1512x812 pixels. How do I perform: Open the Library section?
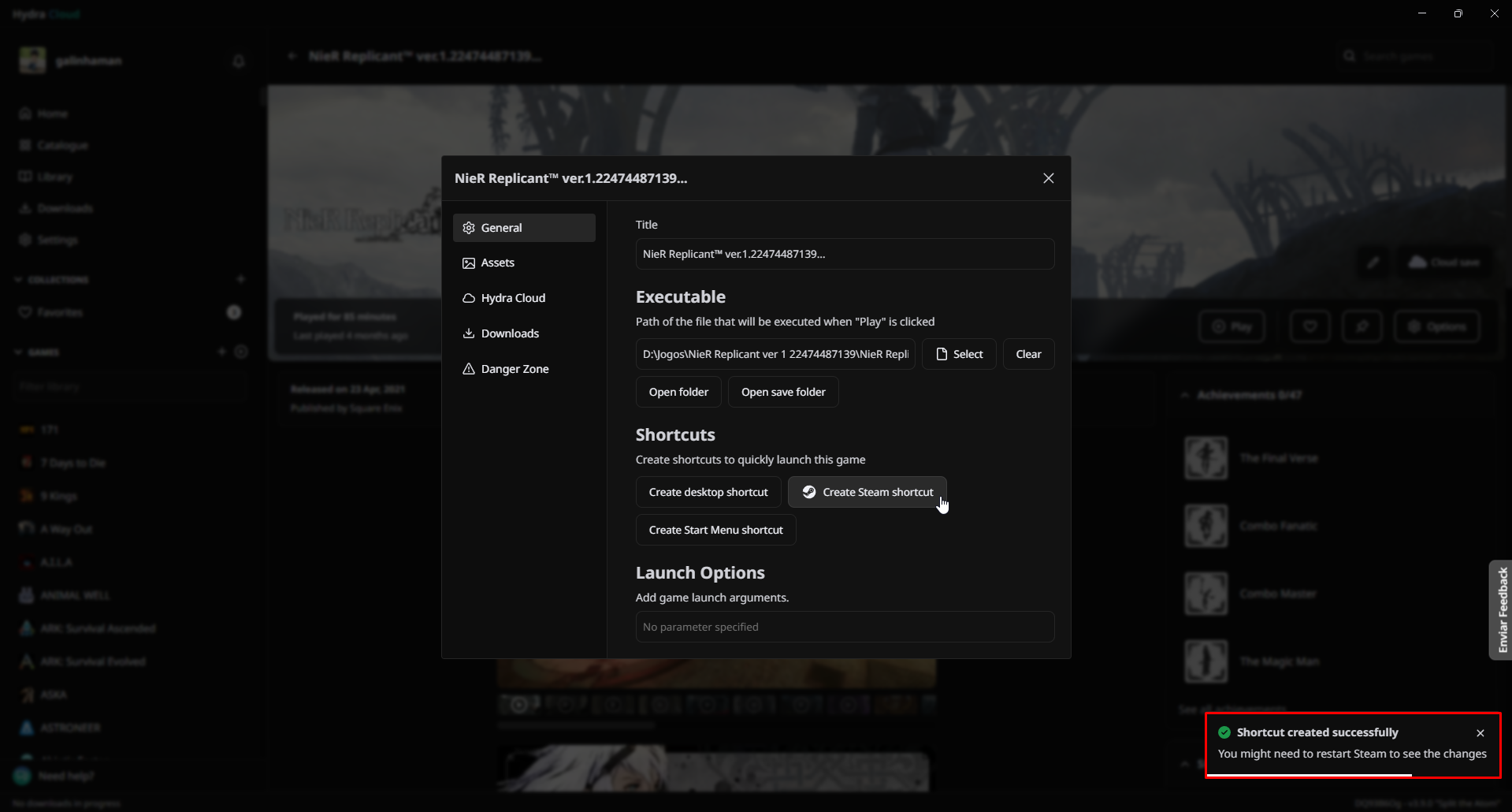pos(54,176)
